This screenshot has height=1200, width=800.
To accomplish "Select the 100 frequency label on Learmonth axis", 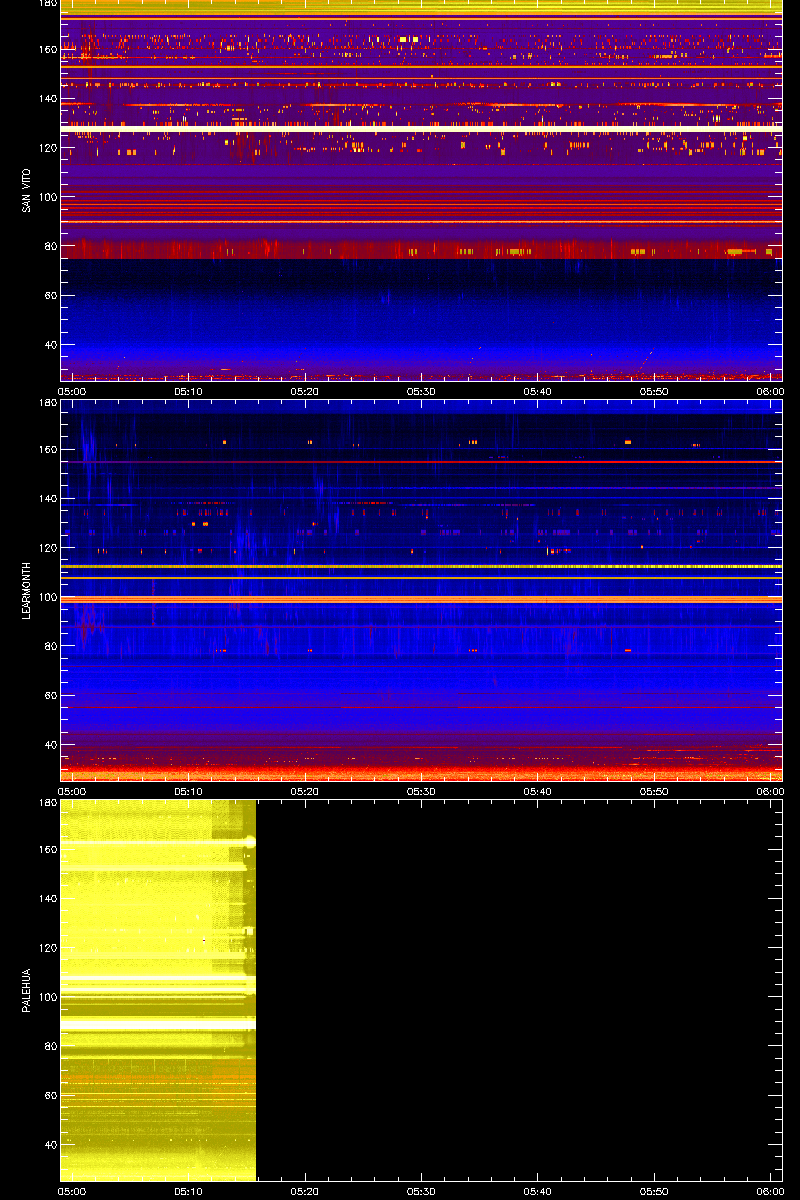I will (x=47, y=597).
